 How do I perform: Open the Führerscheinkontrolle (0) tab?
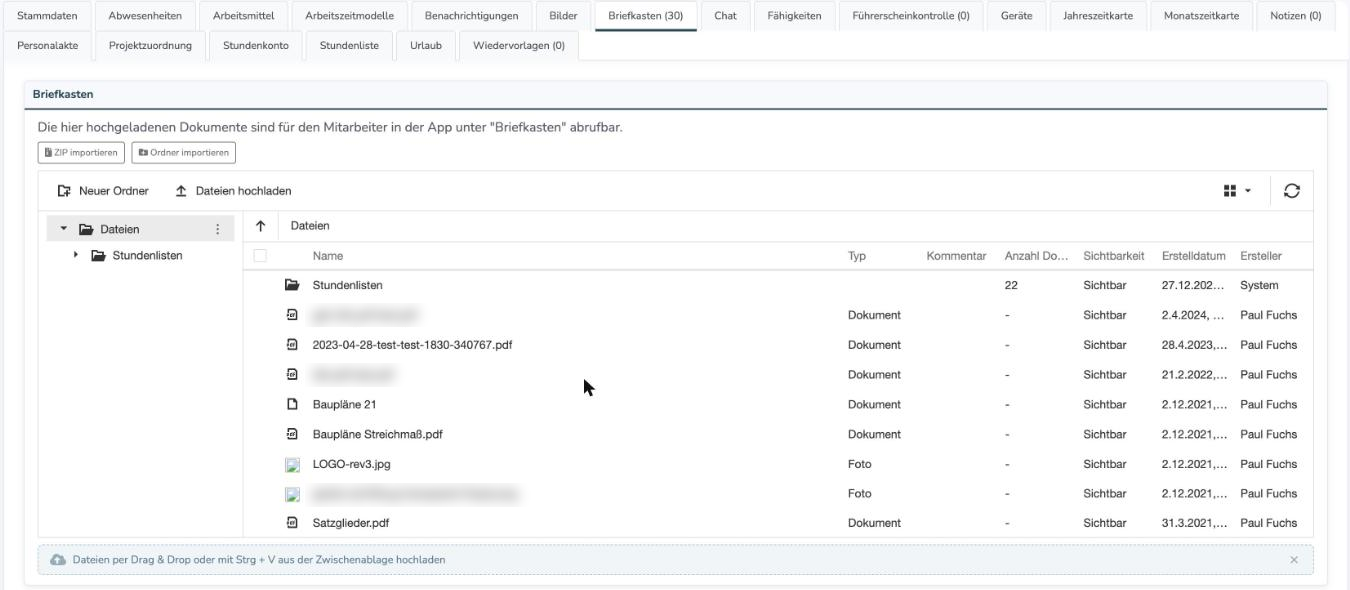(x=910, y=16)
